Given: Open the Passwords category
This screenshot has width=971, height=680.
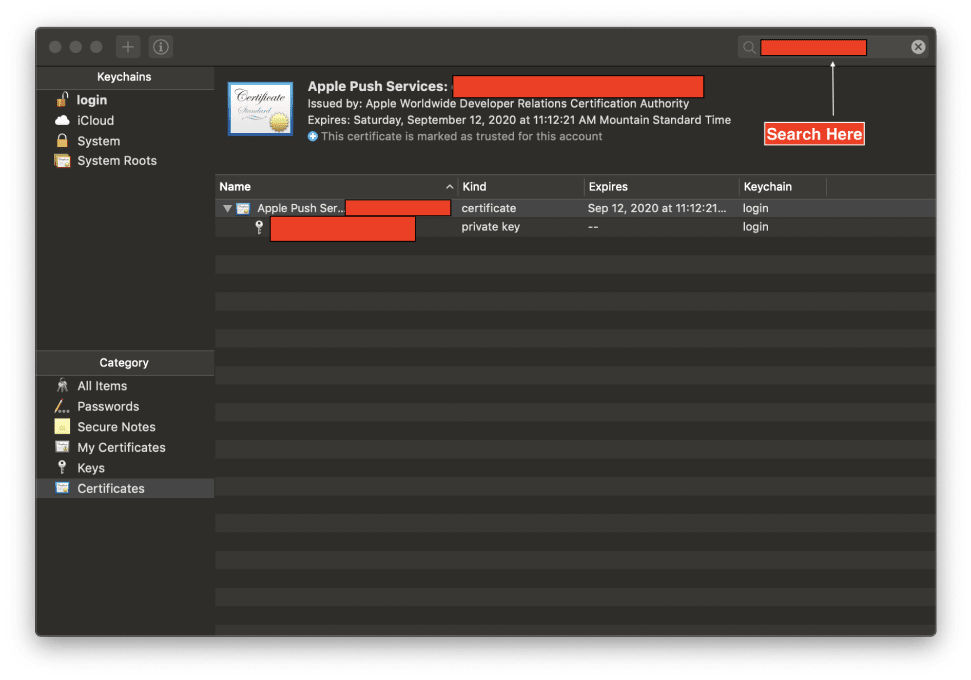Looking at the screenshot, I should pyautogui.click(x=108, y=406).
